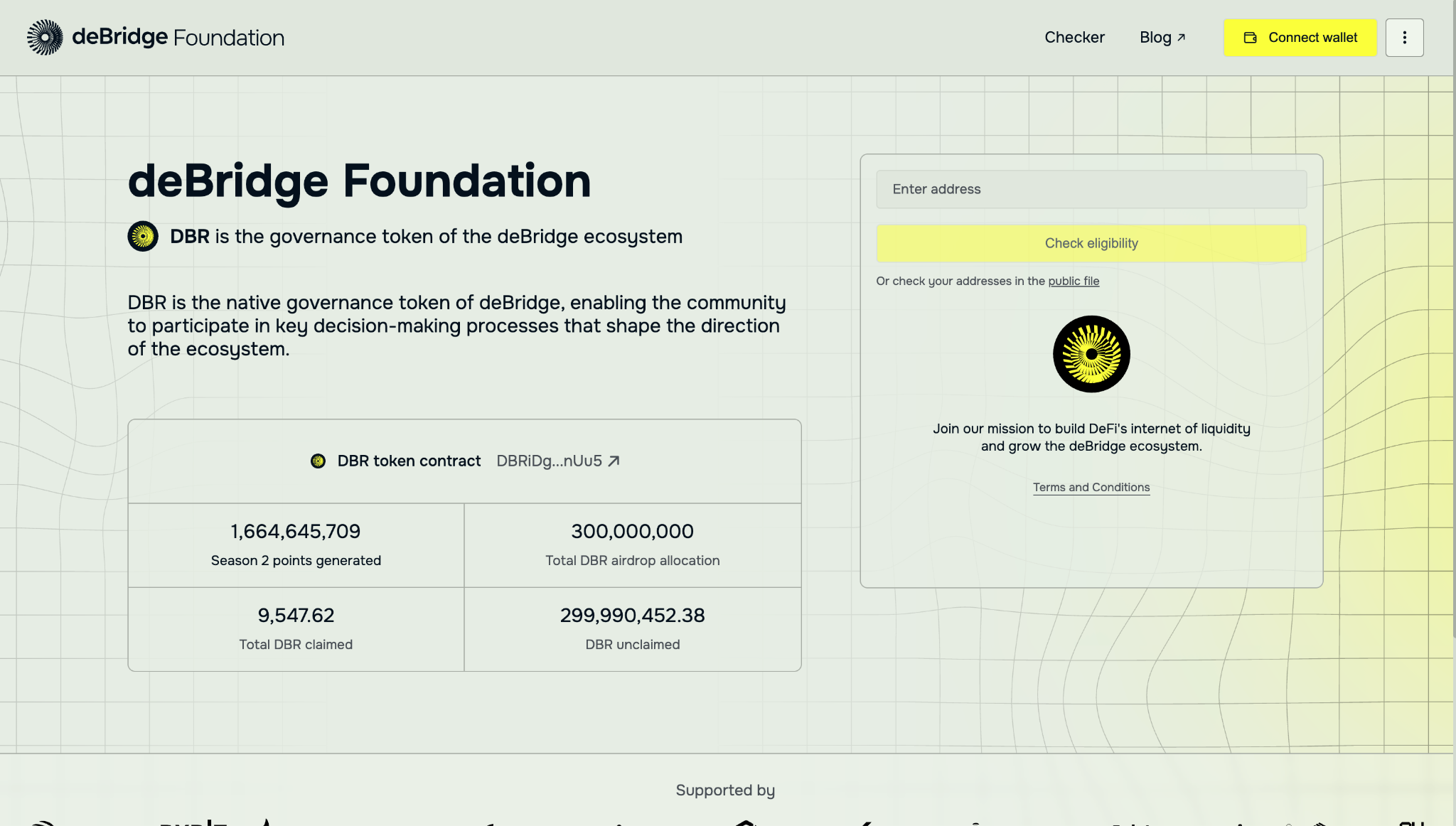
Task: Click the DBR unclaimed amount
Action: coord(632,616)
